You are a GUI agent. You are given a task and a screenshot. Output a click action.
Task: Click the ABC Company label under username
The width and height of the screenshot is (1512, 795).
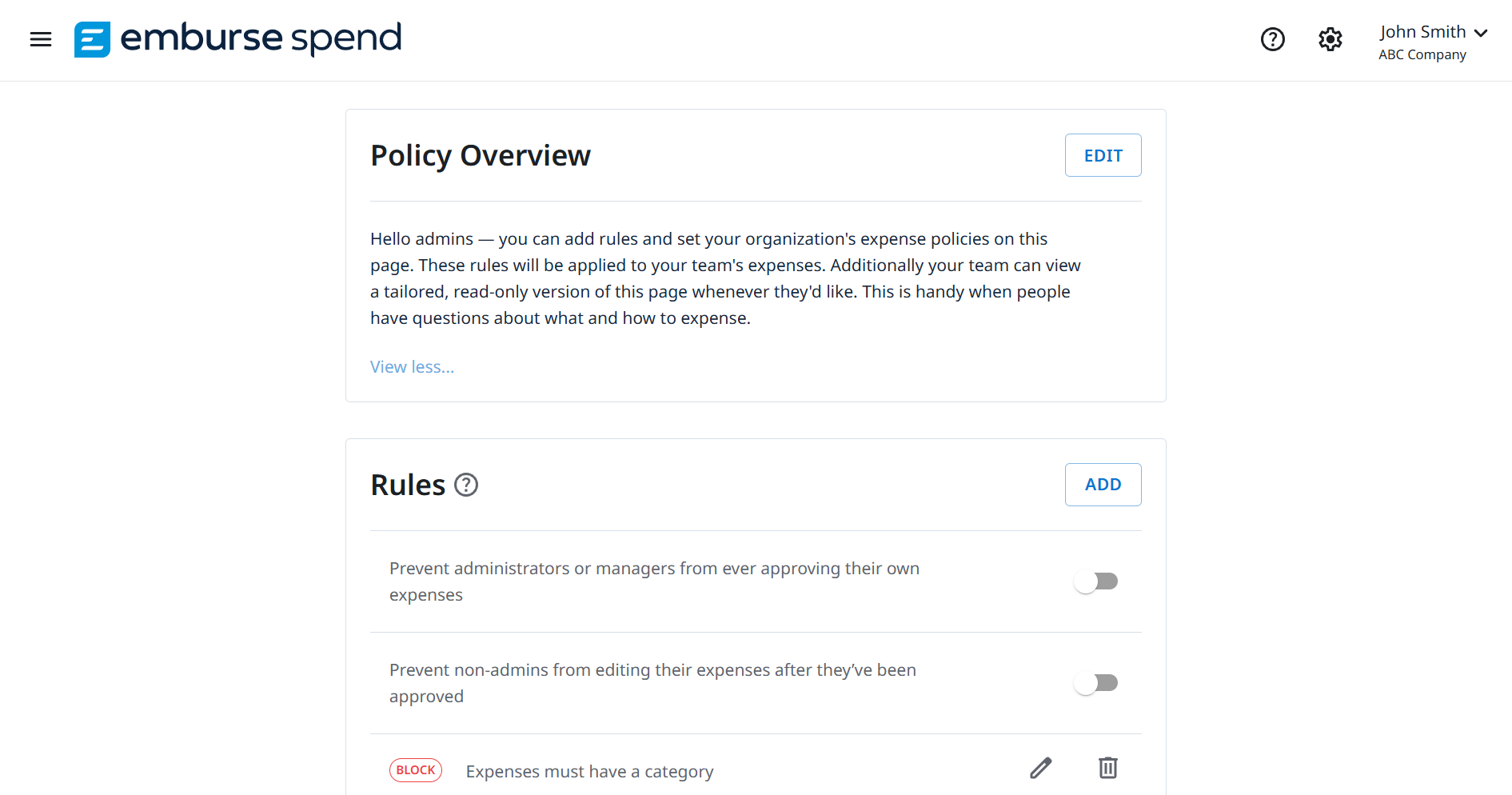click(1422, 55)
